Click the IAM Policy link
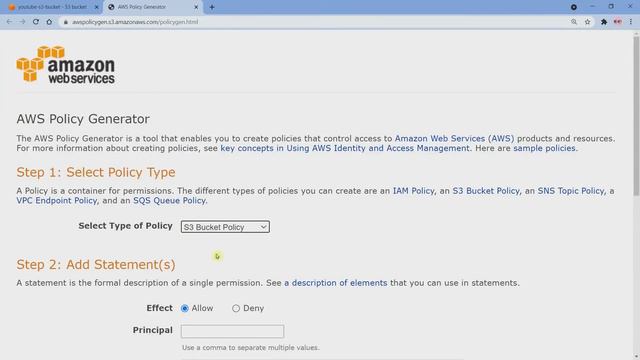640x360 pixels. [413, 191]
